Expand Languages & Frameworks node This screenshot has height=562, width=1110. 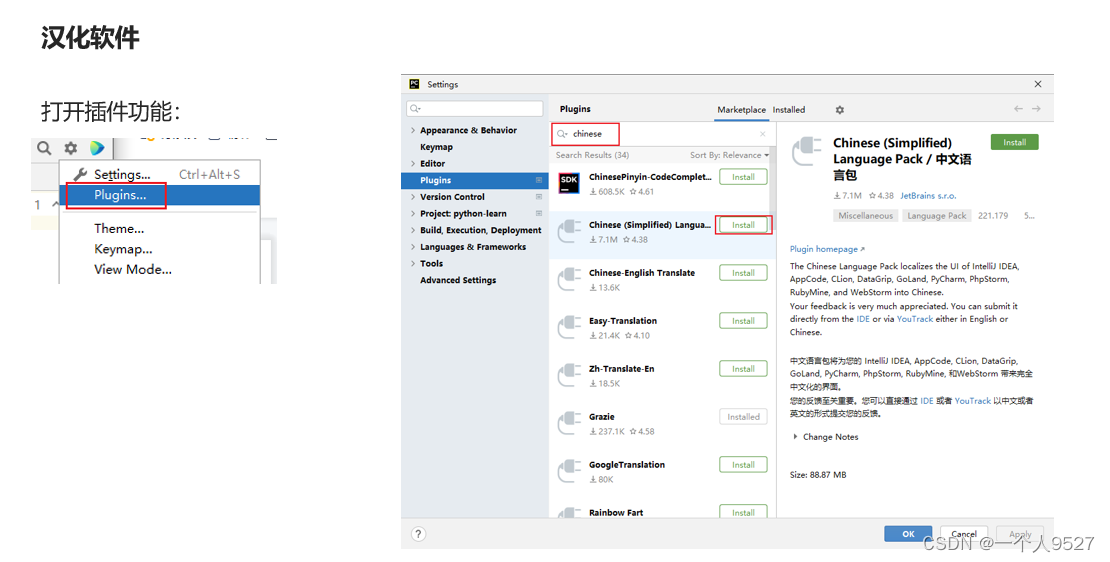coord(413,247)
